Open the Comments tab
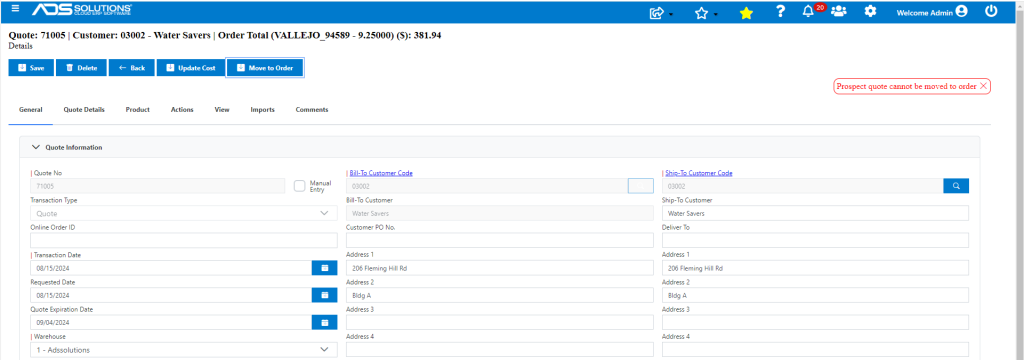This screenshot has height=360, width=1024. pos(312,110)
